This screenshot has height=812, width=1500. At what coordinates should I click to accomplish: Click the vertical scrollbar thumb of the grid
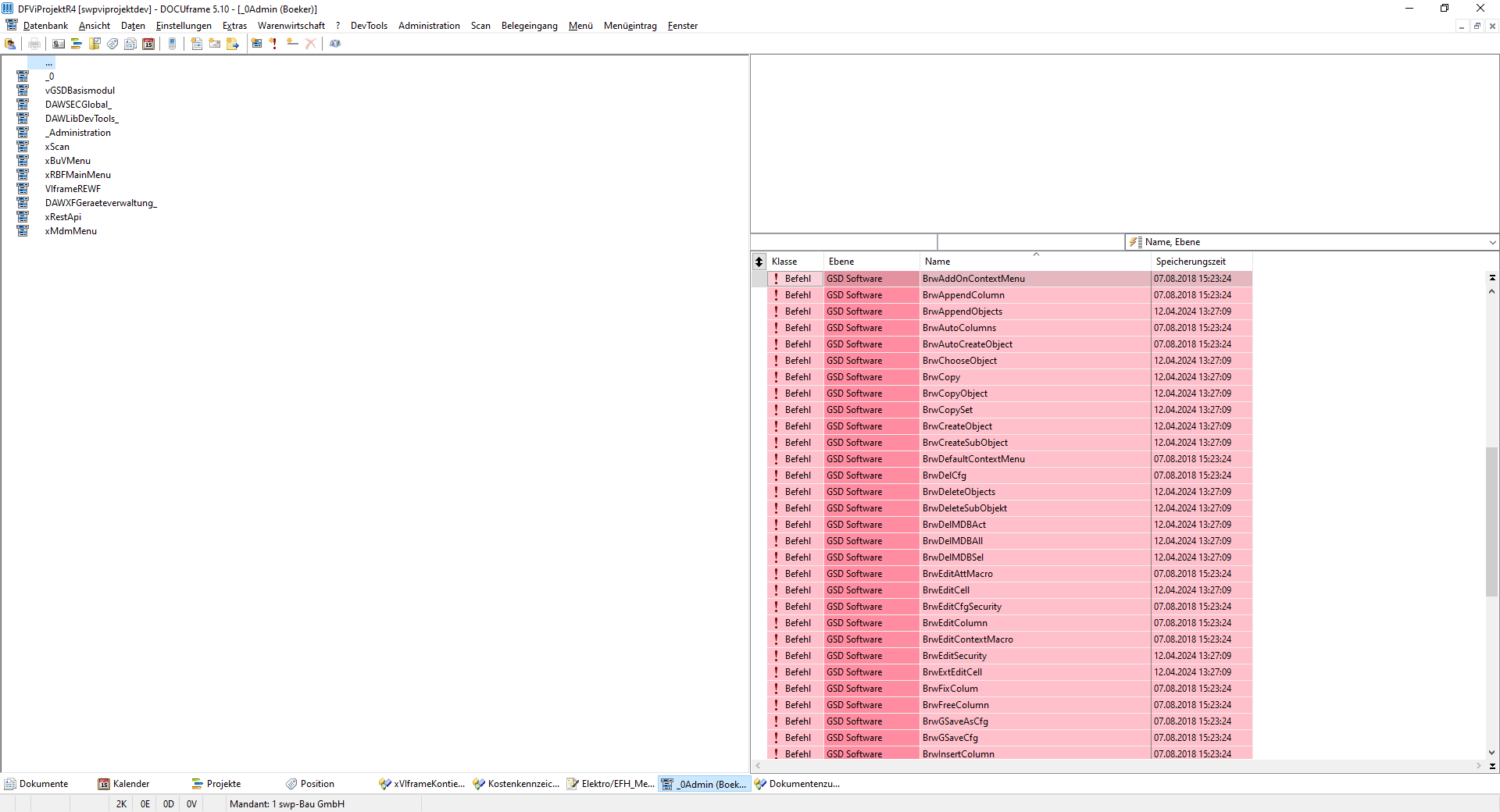tap(1492, 522)
